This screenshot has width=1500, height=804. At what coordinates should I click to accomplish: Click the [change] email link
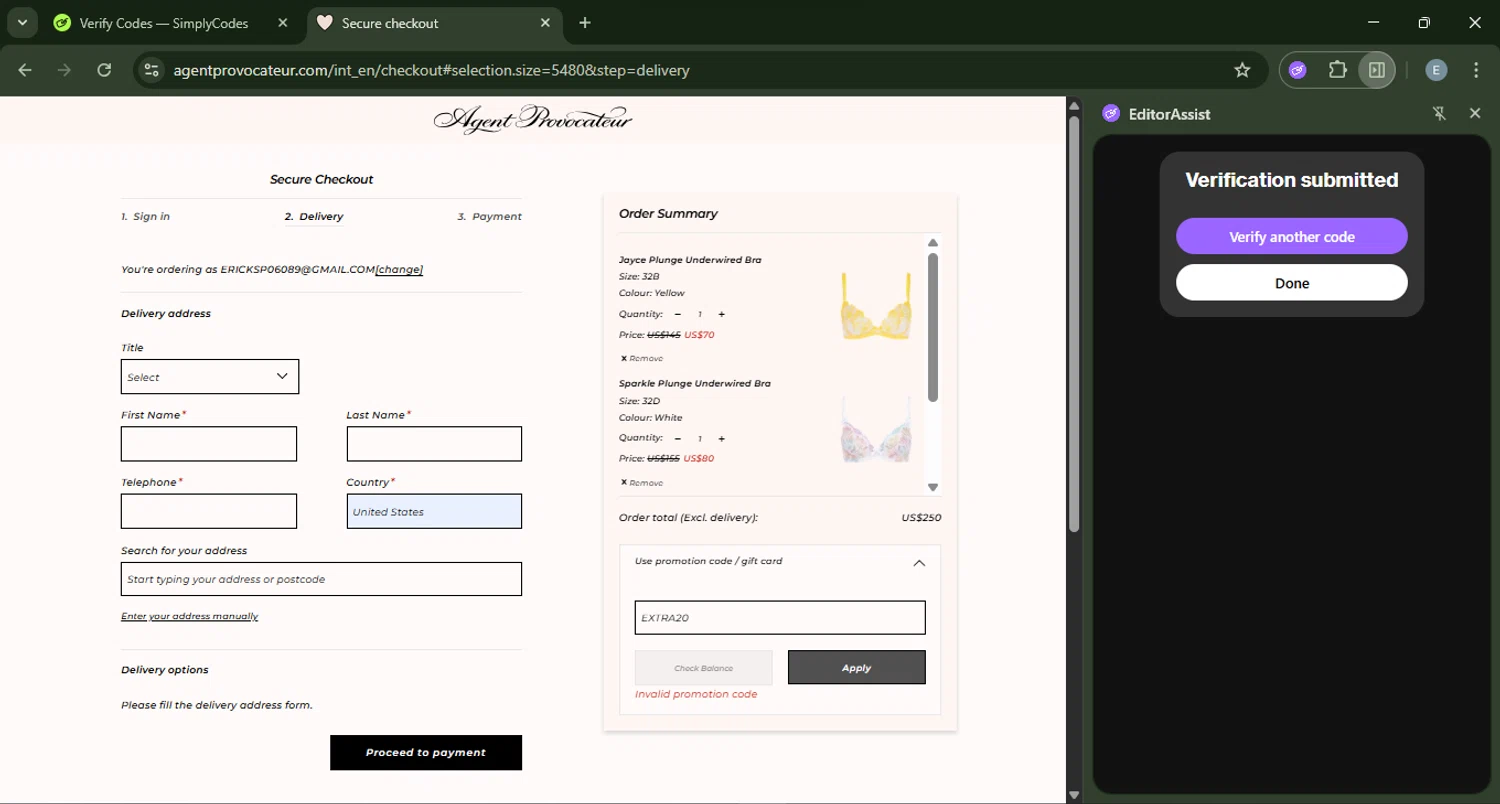tap(399, 269)
